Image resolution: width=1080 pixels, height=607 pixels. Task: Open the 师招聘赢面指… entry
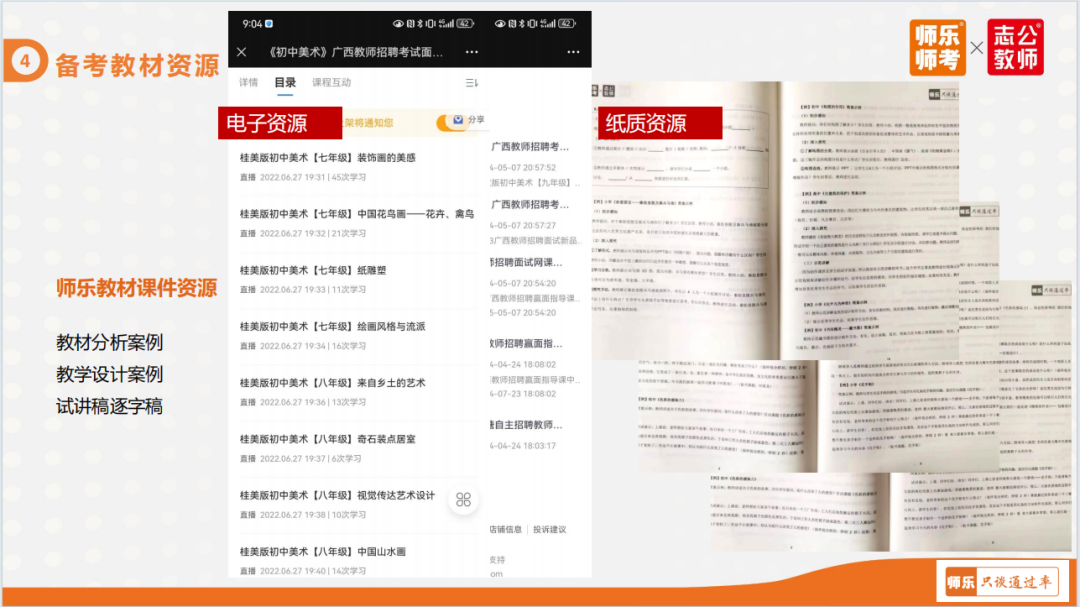point(526,343)
